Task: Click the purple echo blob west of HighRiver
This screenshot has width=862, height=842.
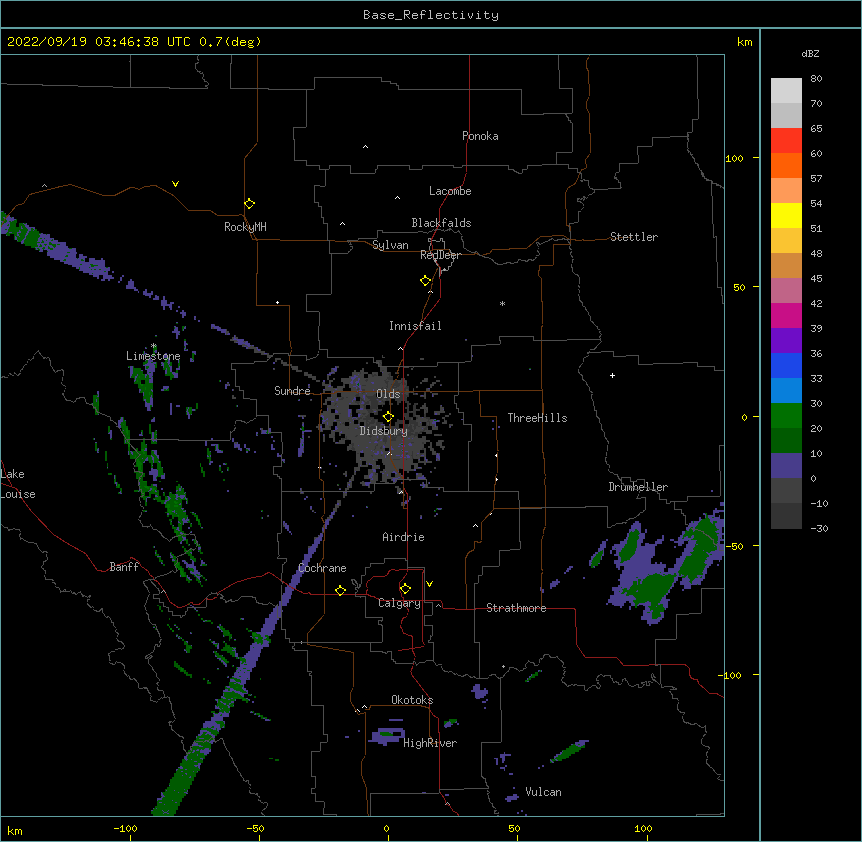Action: click(x=386, y=735)
